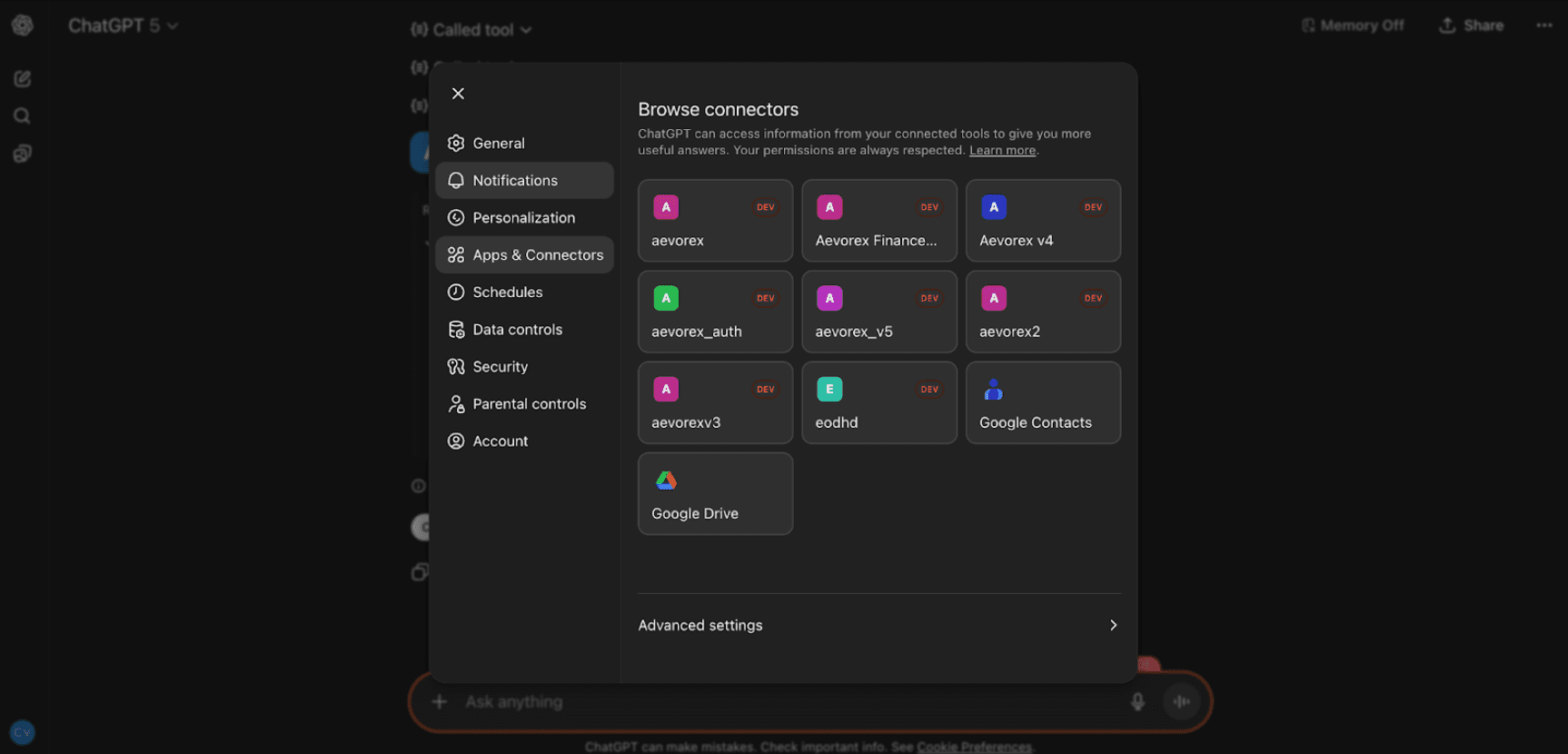The width and height of the screenshot is (1568, 754).
Task: Open Schedules settings
Action: [x=524, y=293]
